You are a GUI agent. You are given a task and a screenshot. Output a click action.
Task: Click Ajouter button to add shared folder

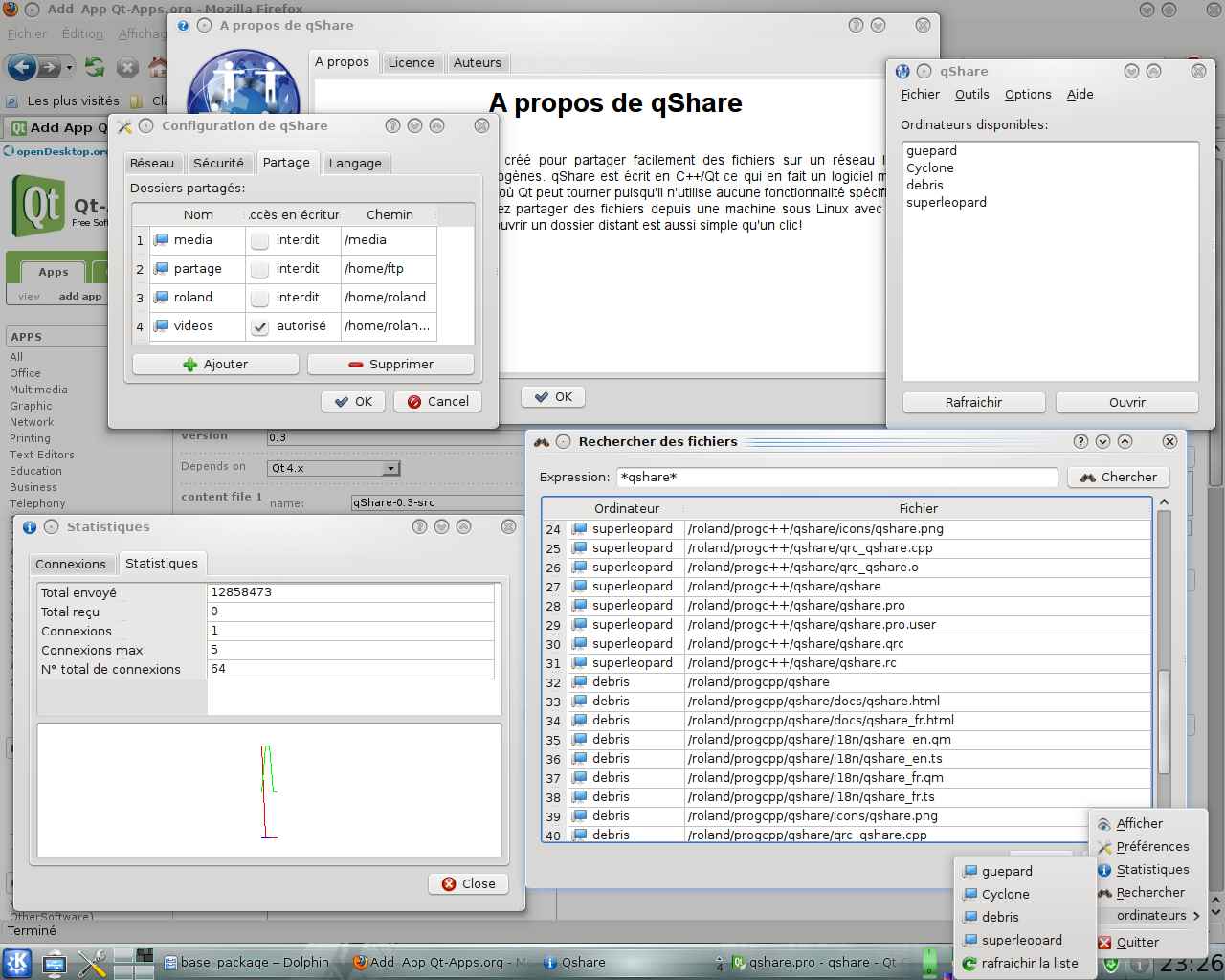[215, 364]
